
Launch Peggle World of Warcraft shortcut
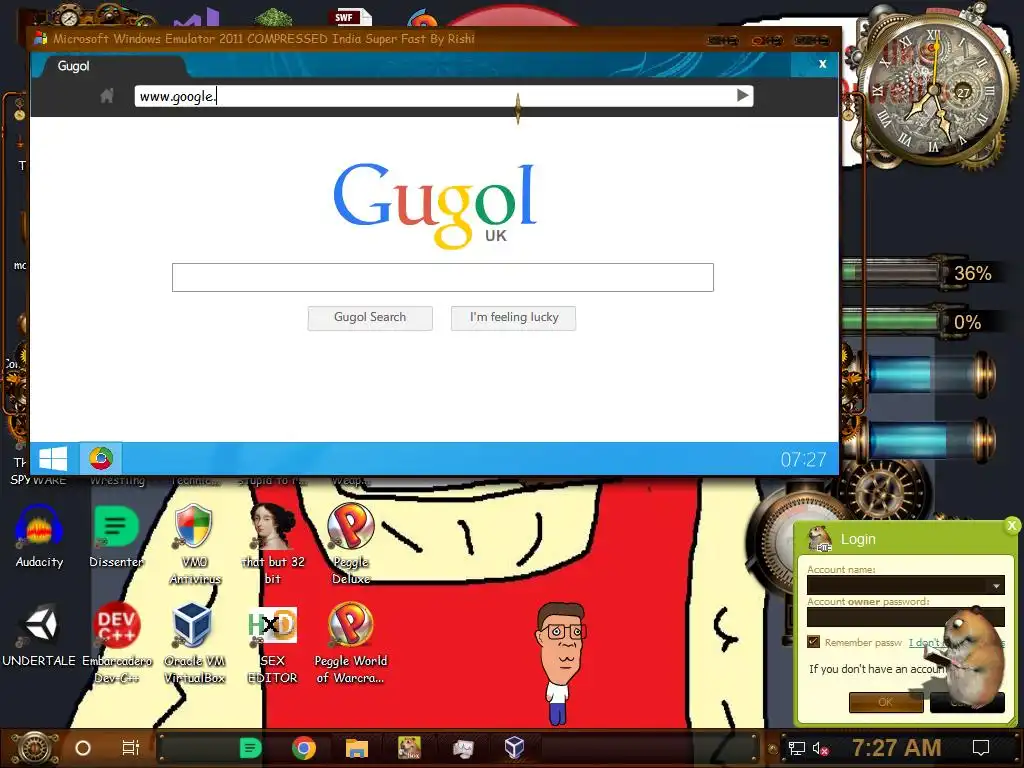351,643
